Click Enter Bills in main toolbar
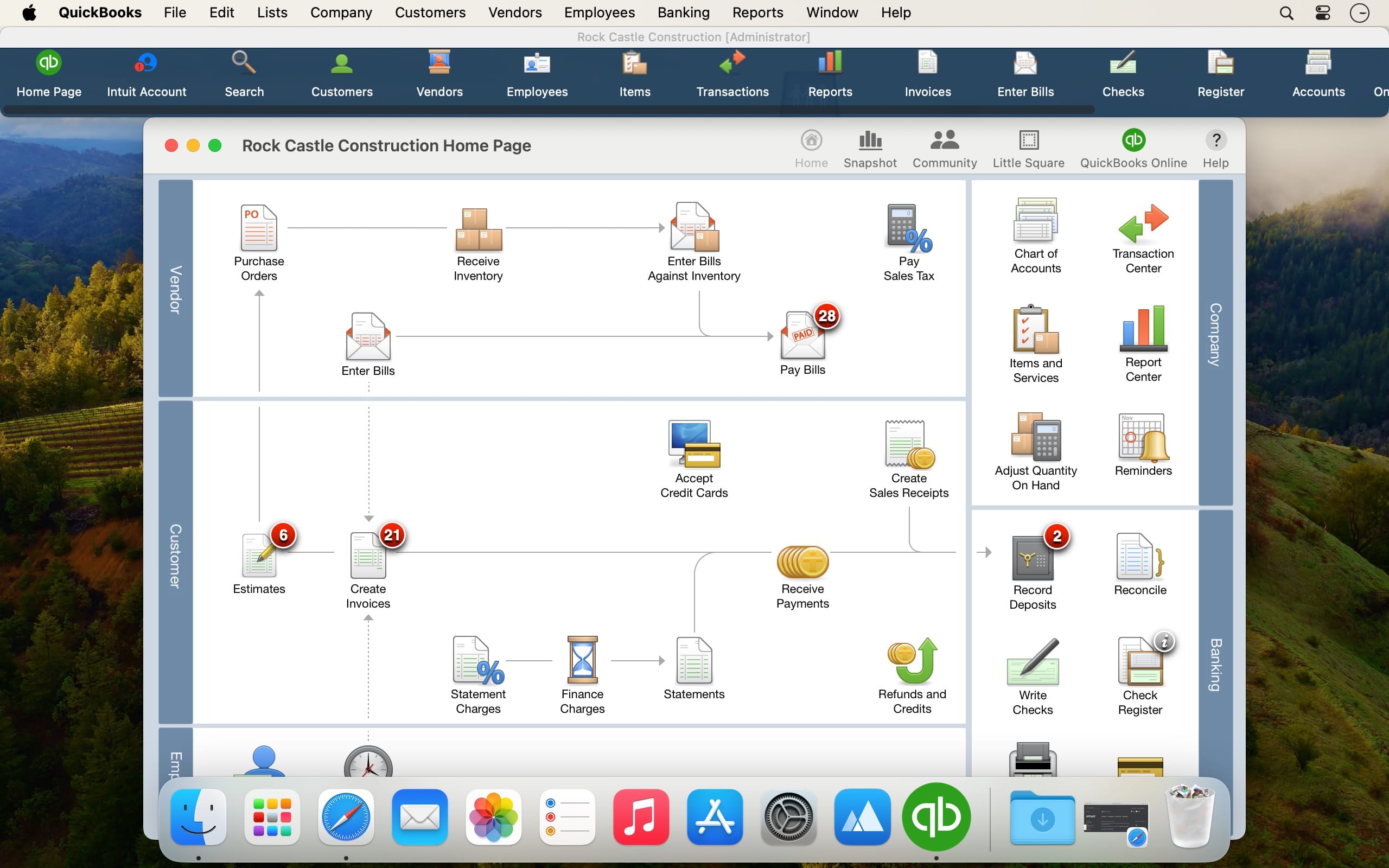Image resolution: width=1389 pixels, height=868 pixels. point(1025,75)
